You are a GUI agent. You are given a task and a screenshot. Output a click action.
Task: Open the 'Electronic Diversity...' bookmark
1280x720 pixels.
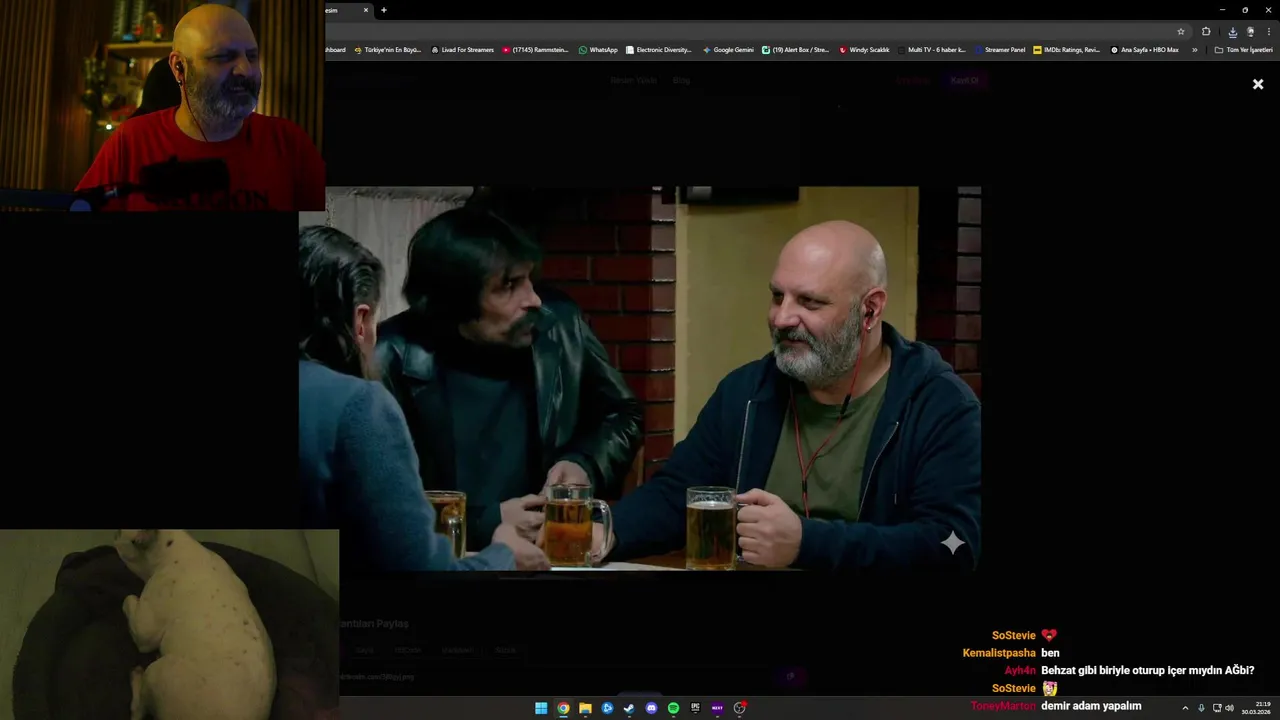[x=658, y=49]
